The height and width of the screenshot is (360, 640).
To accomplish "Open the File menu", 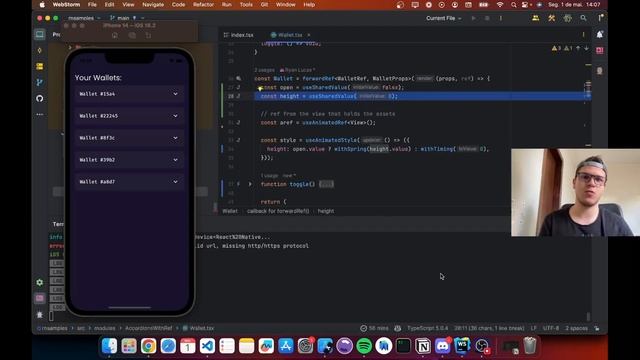I will [92, 4].
